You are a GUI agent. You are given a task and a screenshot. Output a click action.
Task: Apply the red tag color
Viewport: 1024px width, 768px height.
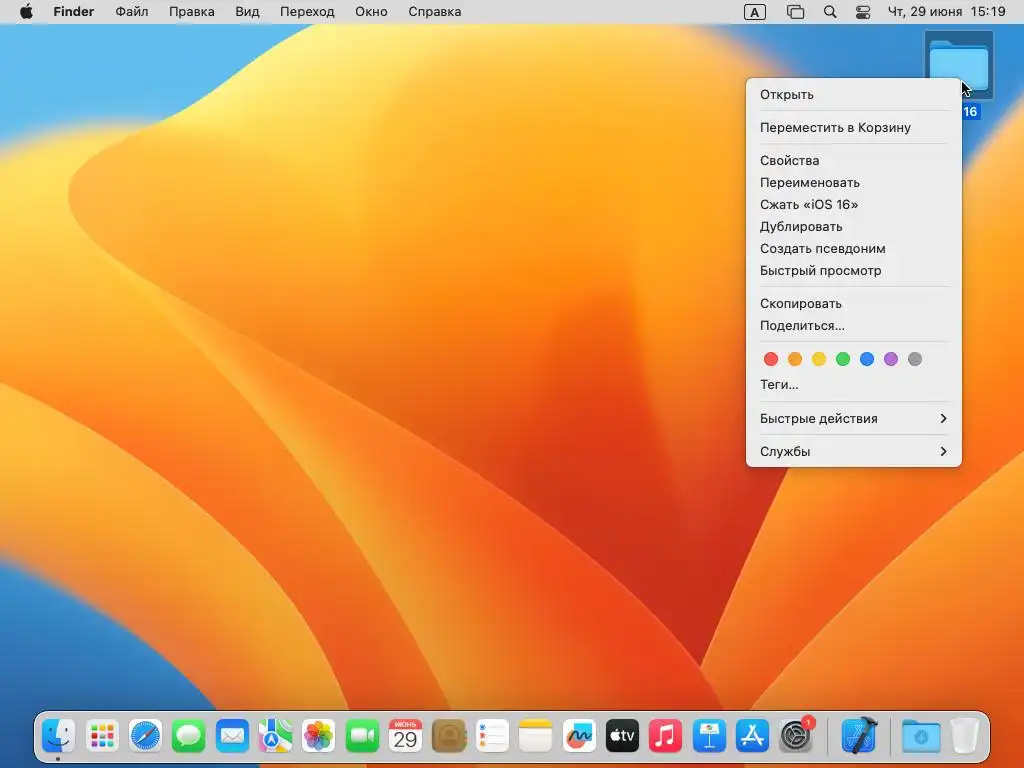coord(771,359)
